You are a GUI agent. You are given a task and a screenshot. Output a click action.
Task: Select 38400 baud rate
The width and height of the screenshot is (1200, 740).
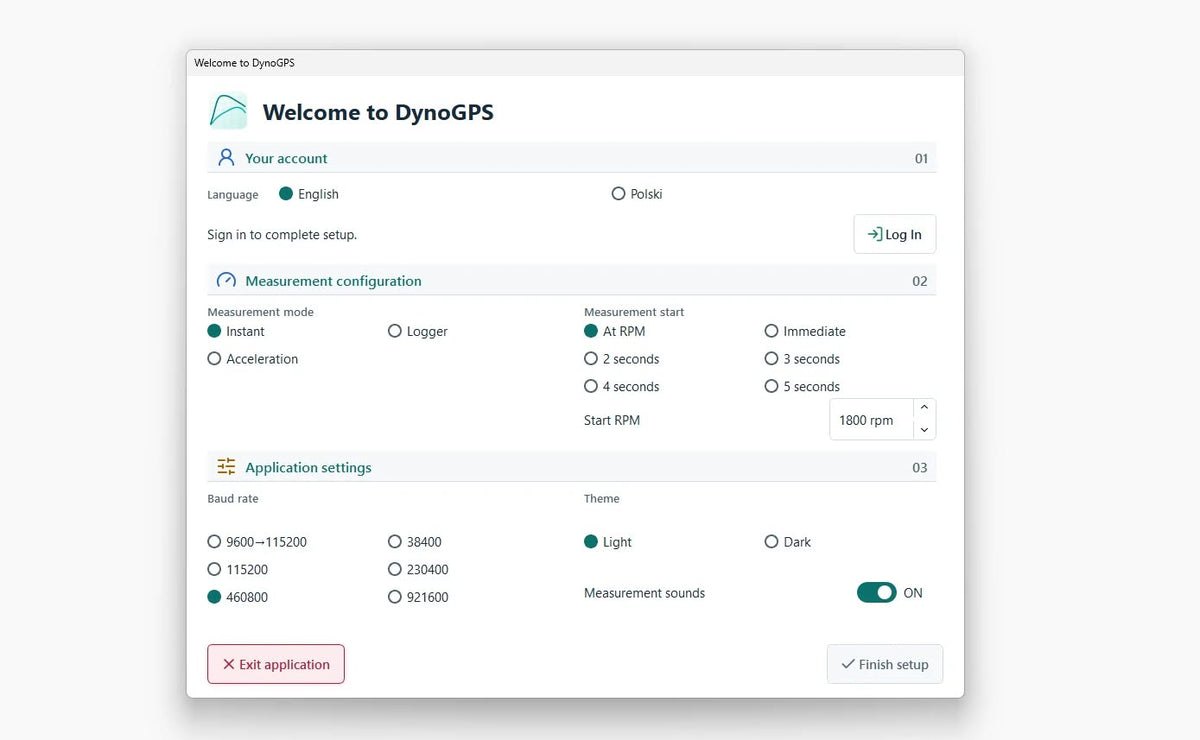415,542
